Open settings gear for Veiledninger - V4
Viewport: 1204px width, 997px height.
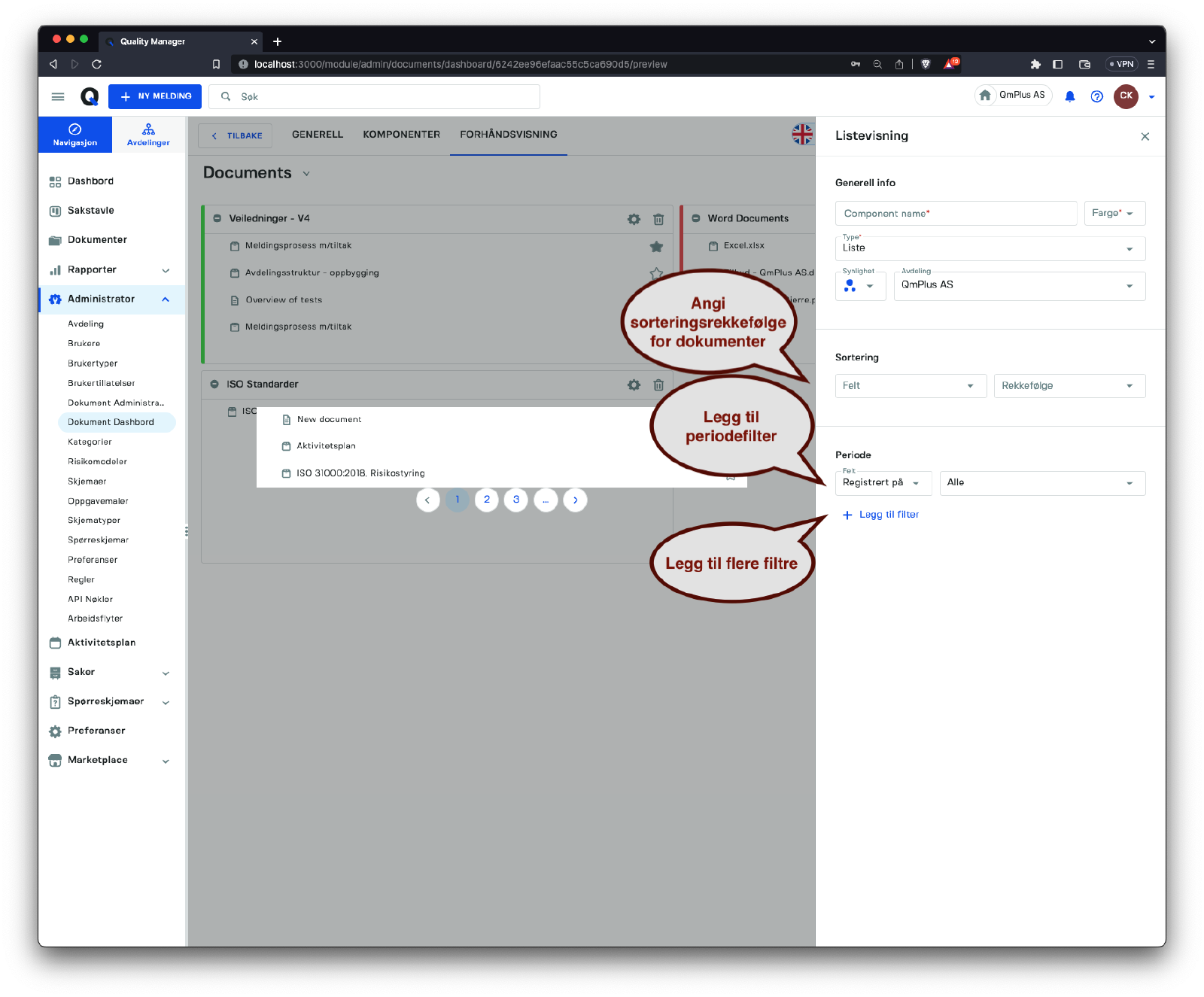pos(634,219)
